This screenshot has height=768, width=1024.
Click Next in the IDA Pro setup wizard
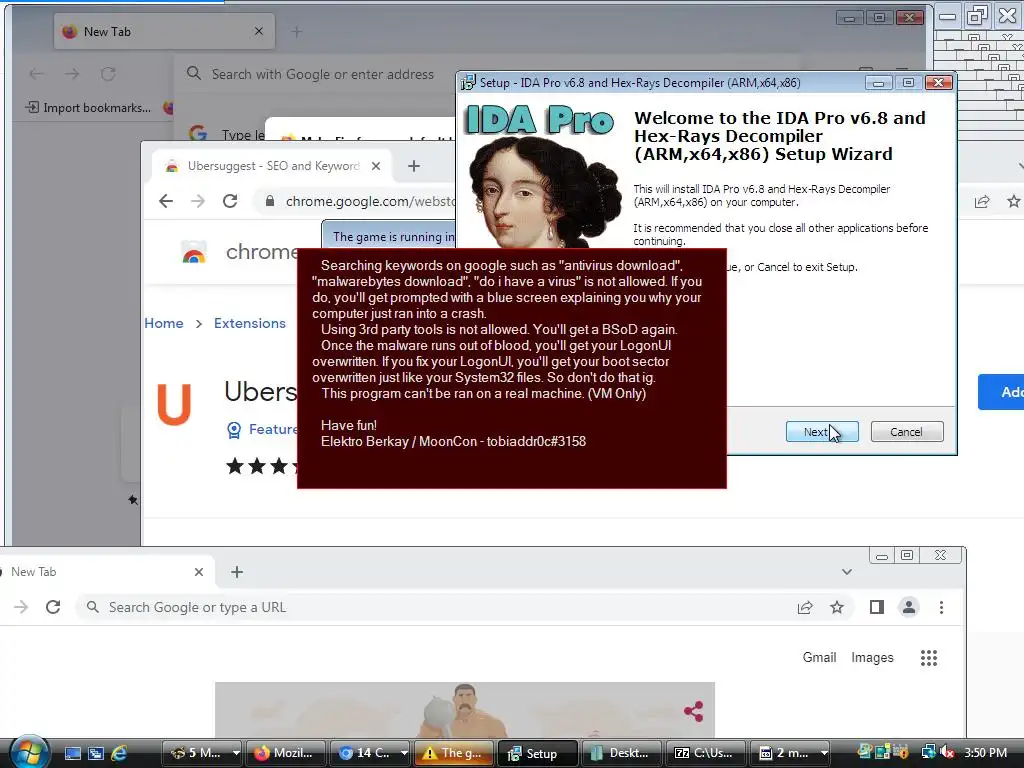[x=822, y=432]
